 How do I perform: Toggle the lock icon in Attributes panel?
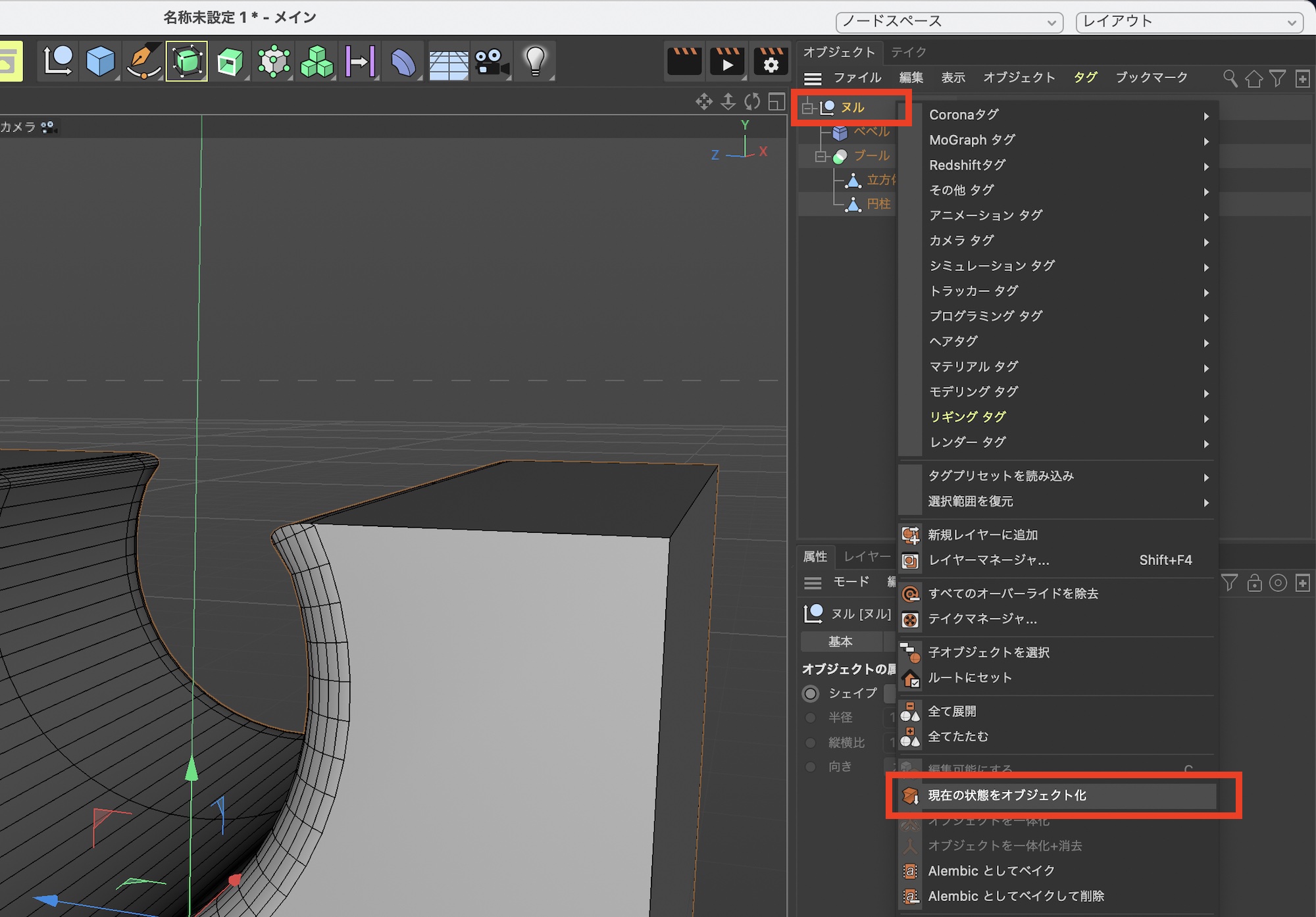1254,583
